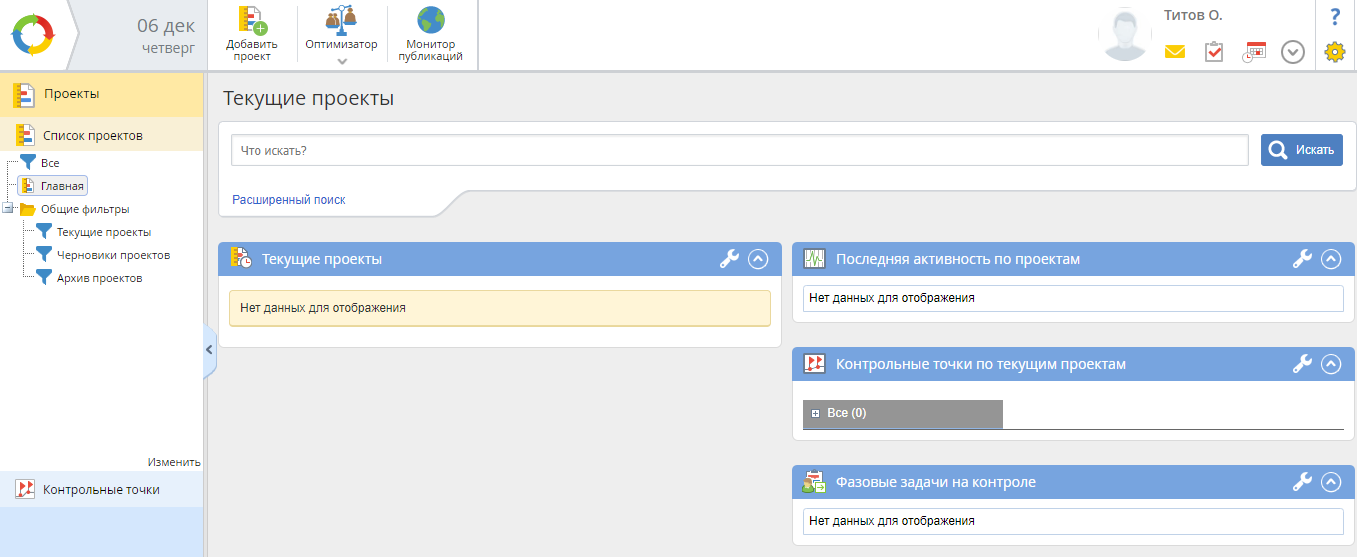Collapse the Текущие проекты panel
The image size is (1357, 557).
tap(758, 259)
